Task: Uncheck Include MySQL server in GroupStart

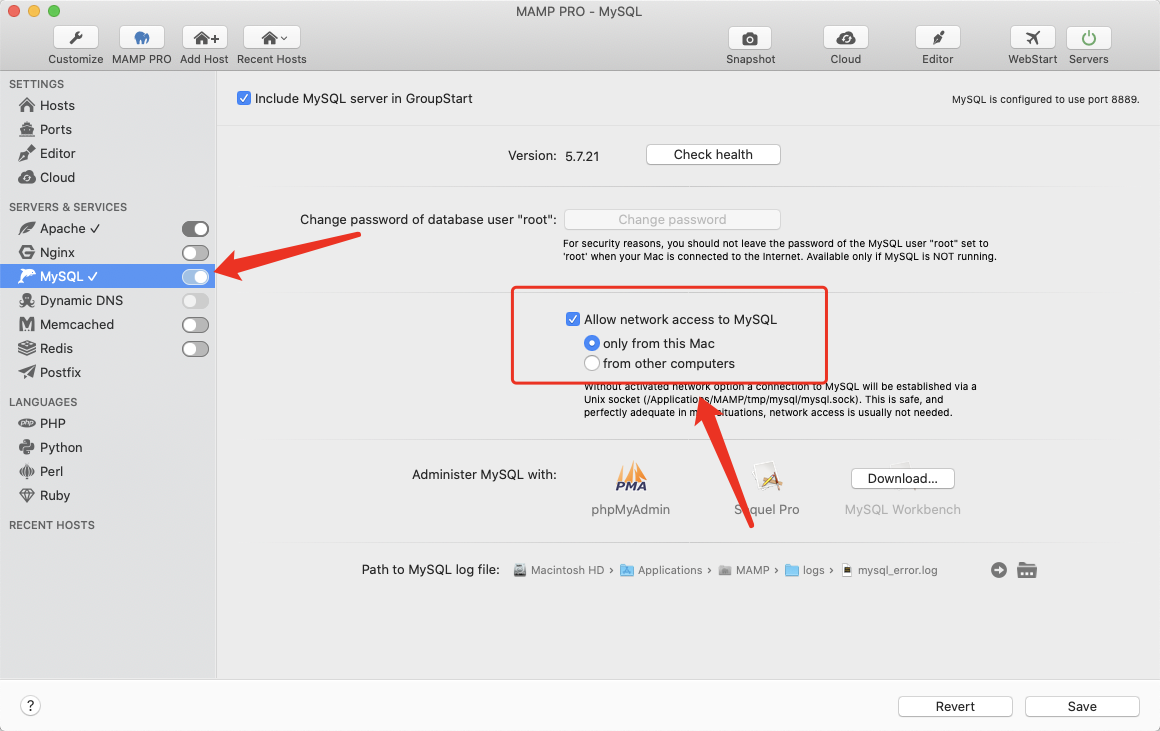Action: pyautogui.click(x=243, y=98)
